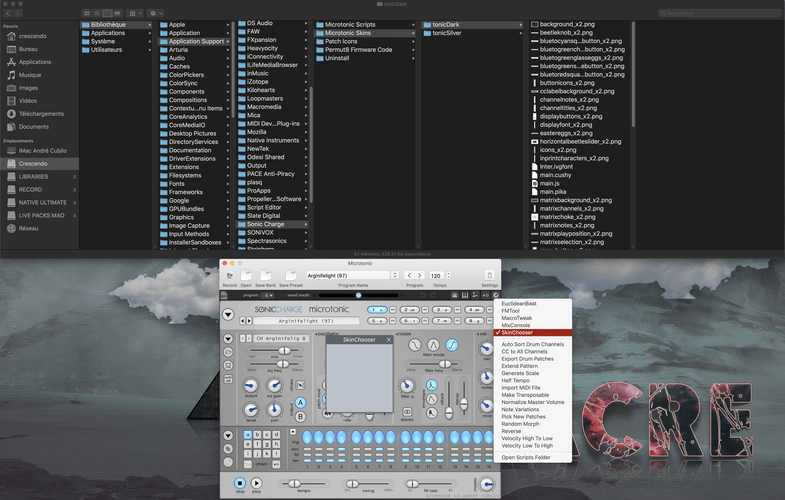Image resolution: width=785 pixels, height=500 pixels.
Task: Click the Save Preset icon
Action: coord(290,276)
